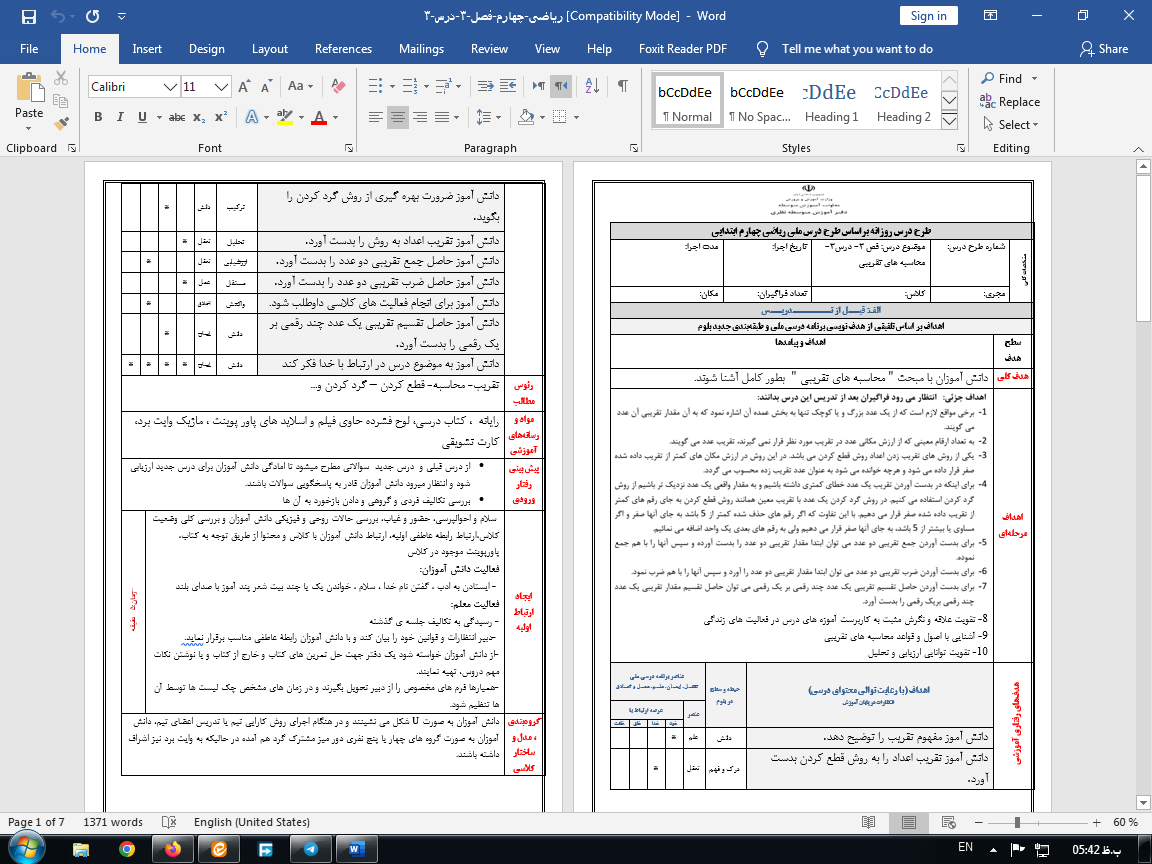The image size is (1152, 864).
Task: Clear all formatting eraser icon
Action: pyautogui.click(x=338, y=87)
